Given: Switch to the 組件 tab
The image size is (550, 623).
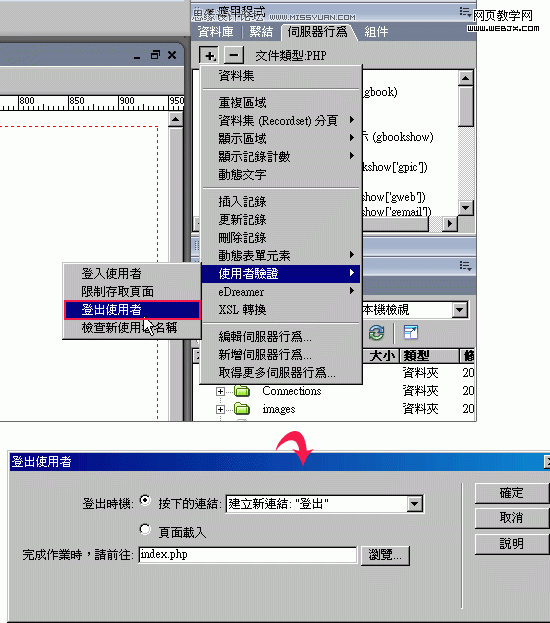Looking at the screenshot, I should (x=376, y=32).
